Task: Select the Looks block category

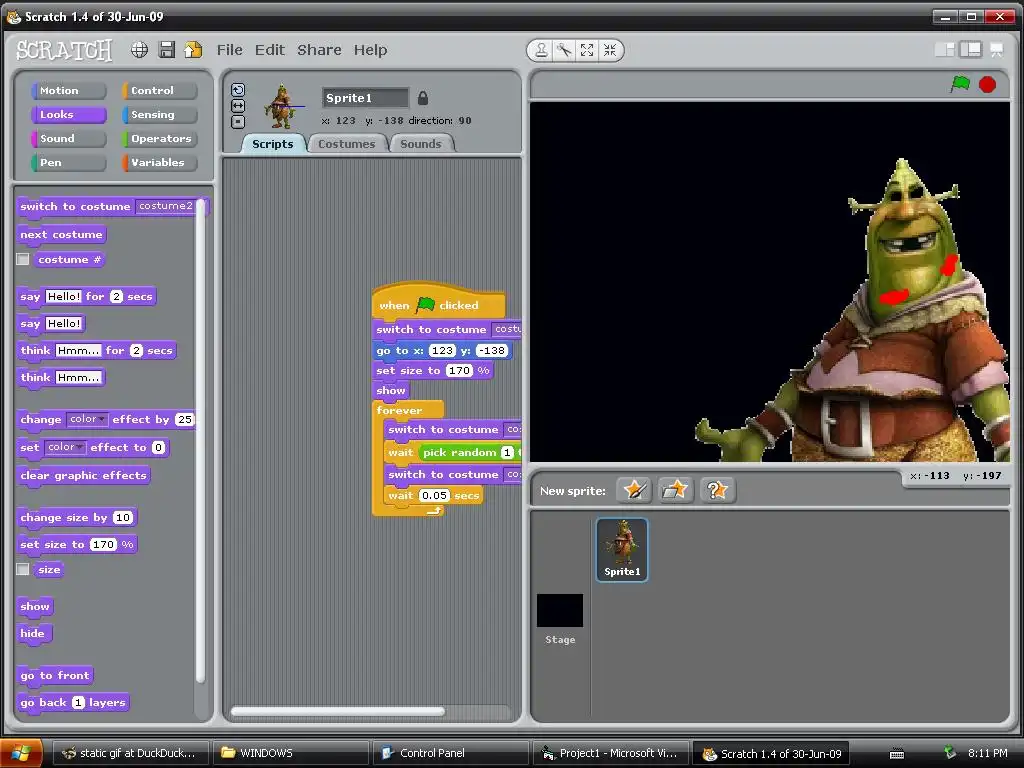Action: [x=69, y=114]
